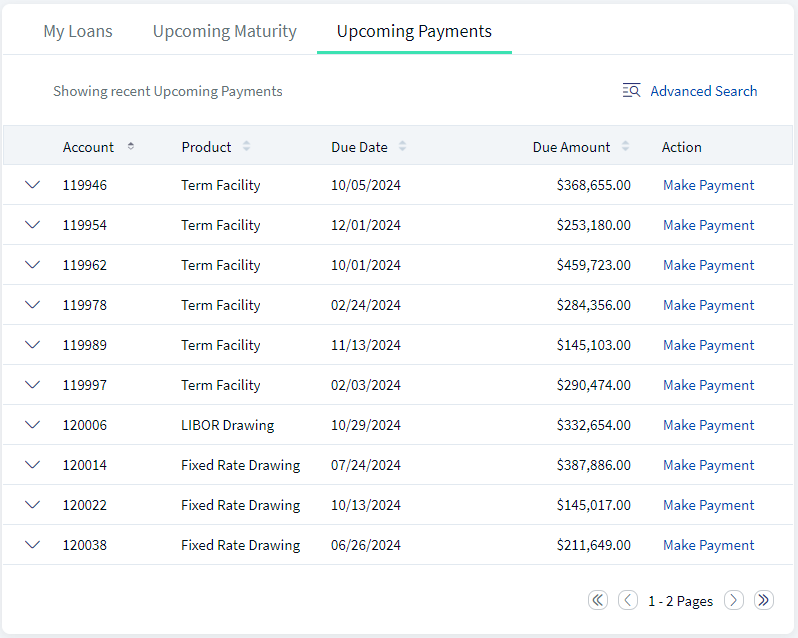The width and height of the screenshot is (798, 638).
Task: Make Payment for account 119978
Action: click(x=708, y=305)
